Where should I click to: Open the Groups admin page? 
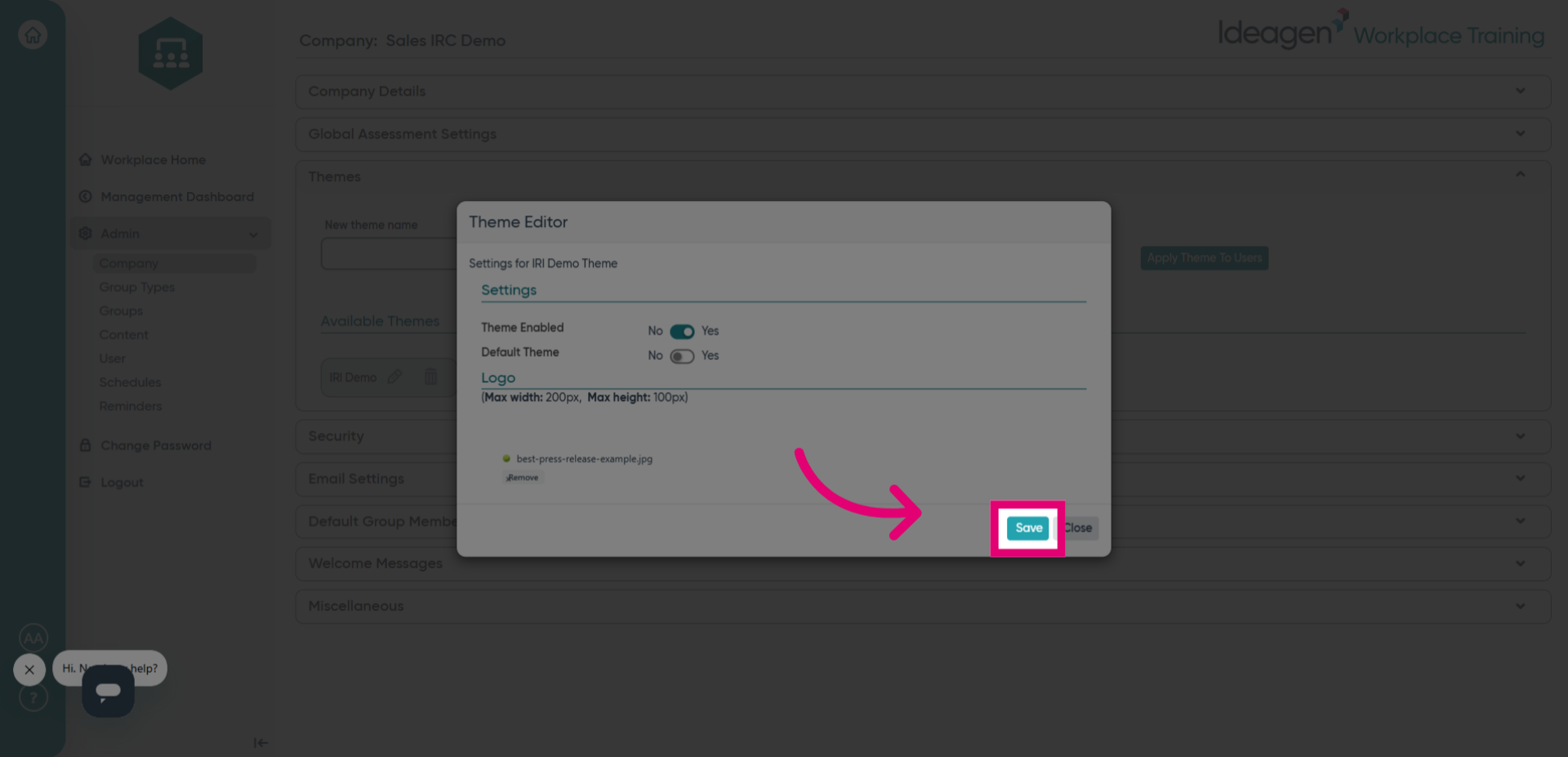pos(121,311)
